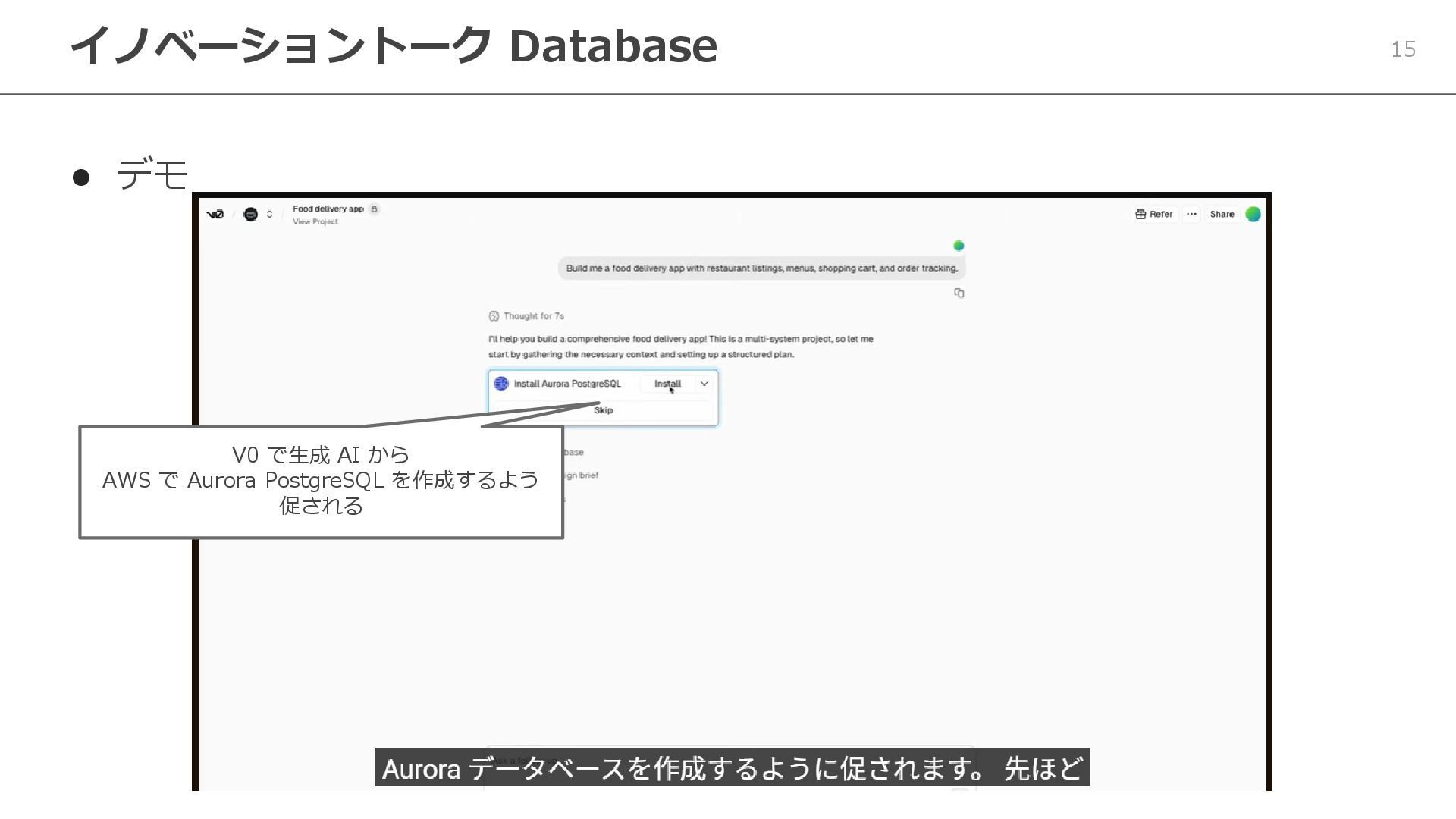The height and width of the screenshot is (819, 1456).
Task: Open the View Project link
Action: [x=315, y=222]
